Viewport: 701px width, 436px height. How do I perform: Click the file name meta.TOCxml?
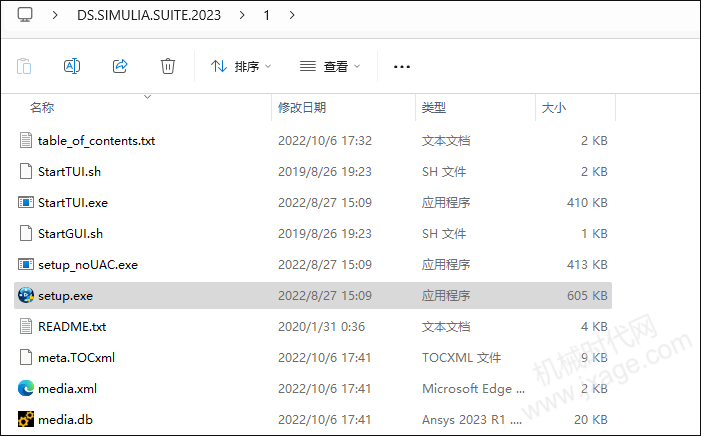(76, 358)
